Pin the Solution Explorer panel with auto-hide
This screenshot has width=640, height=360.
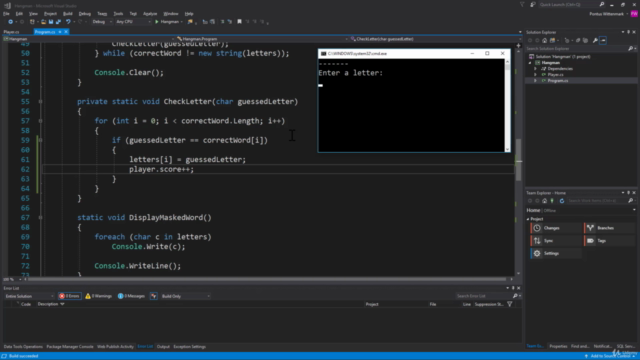[629, 32]
